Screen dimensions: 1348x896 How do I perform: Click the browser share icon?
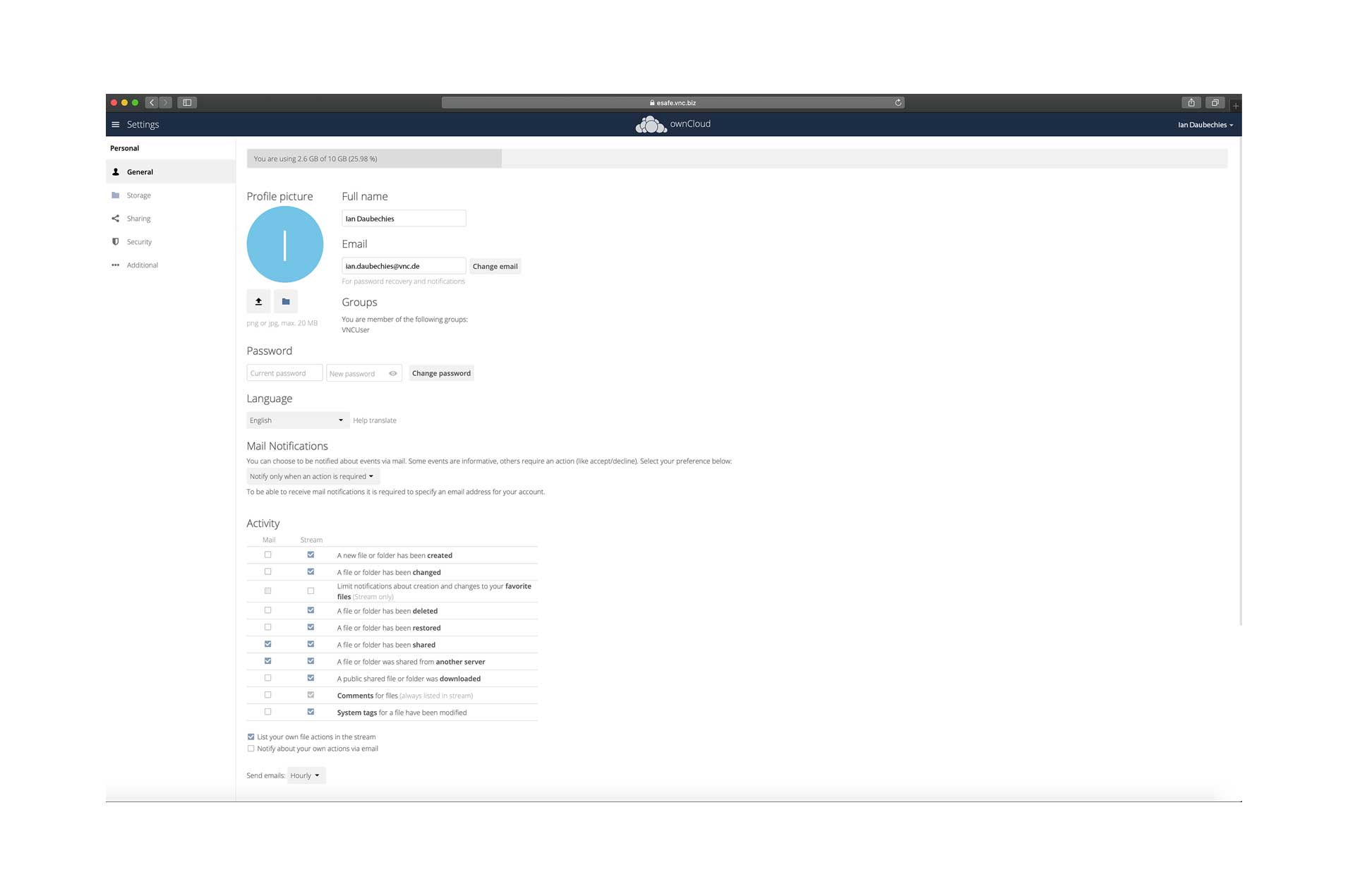click(1191, 103)
